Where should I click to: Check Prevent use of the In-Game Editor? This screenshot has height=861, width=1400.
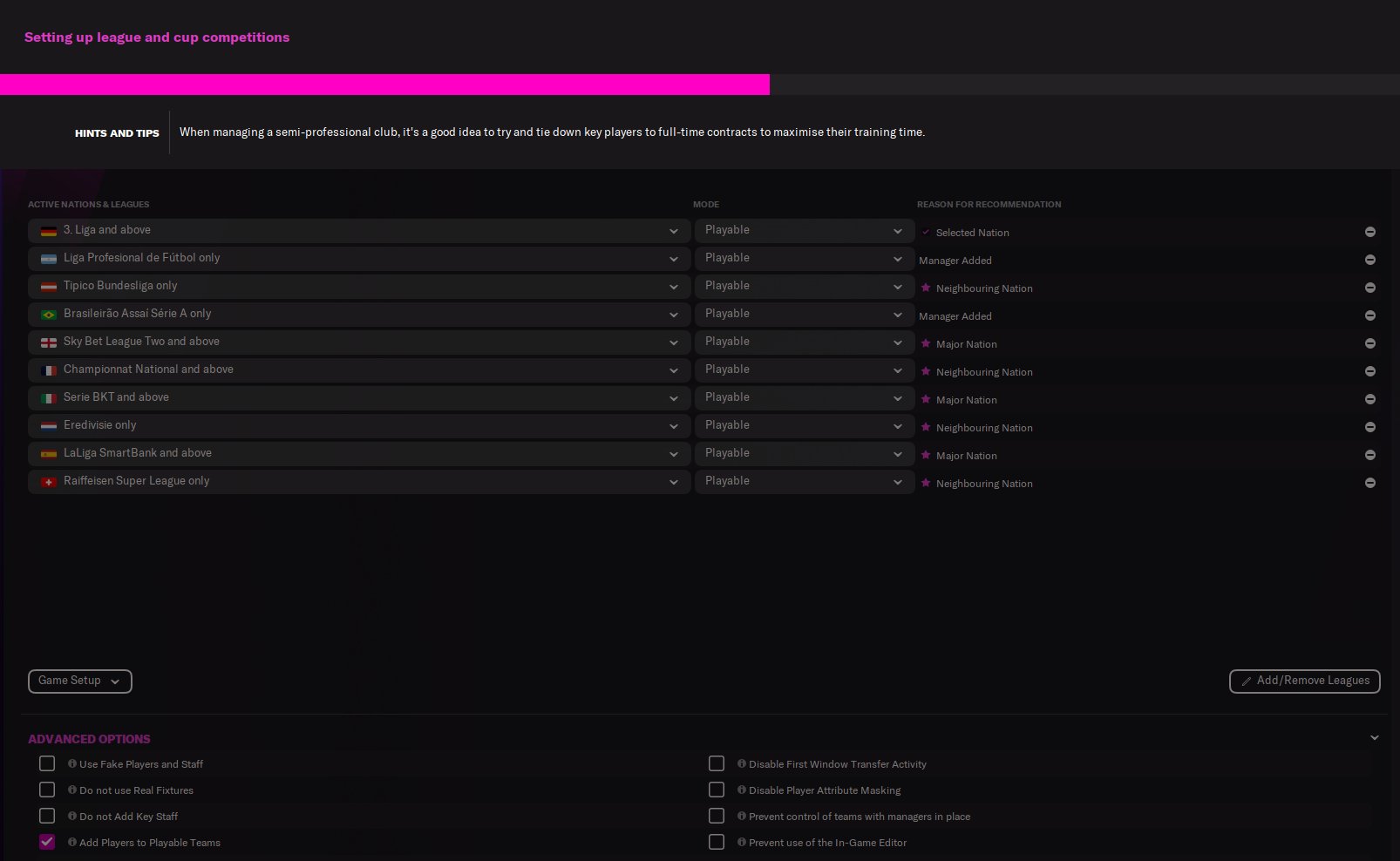(x=717, y=842)
